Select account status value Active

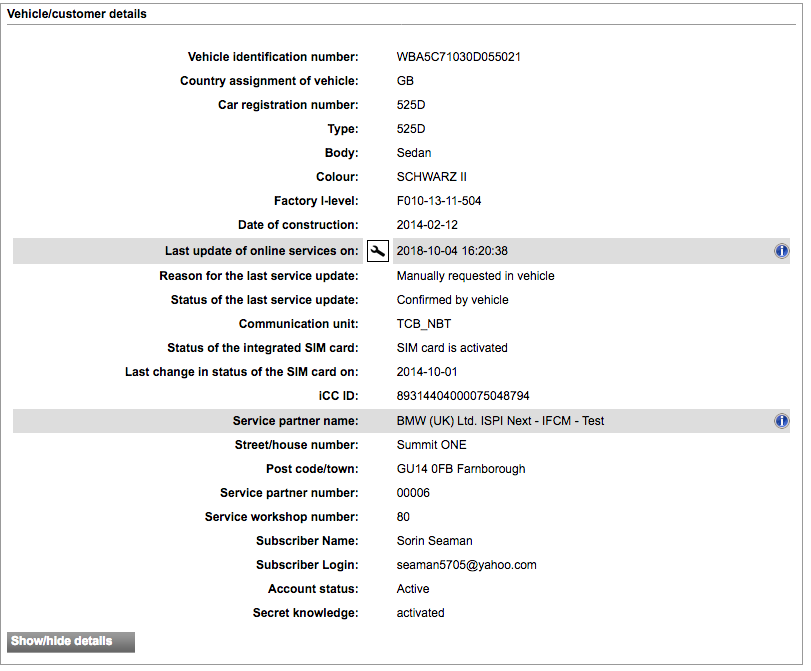413,589
